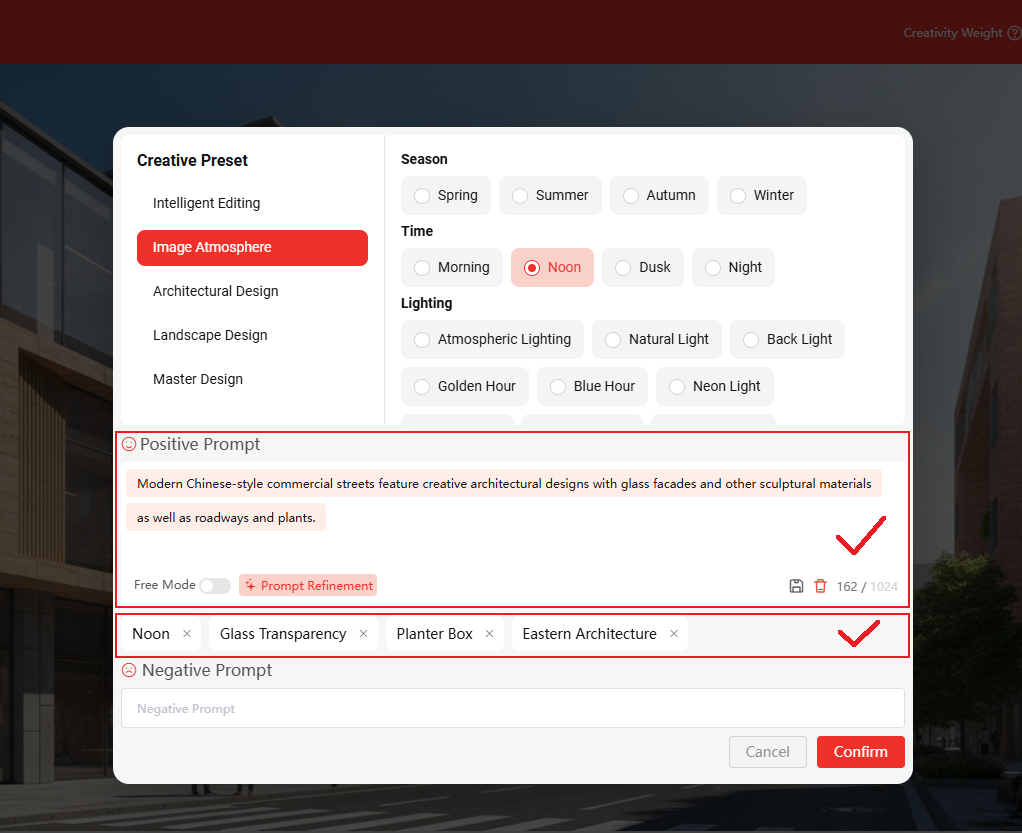This screenshot has height=833, width=1022.
Task: Select the Dusk time option
Action: (623, 268)
